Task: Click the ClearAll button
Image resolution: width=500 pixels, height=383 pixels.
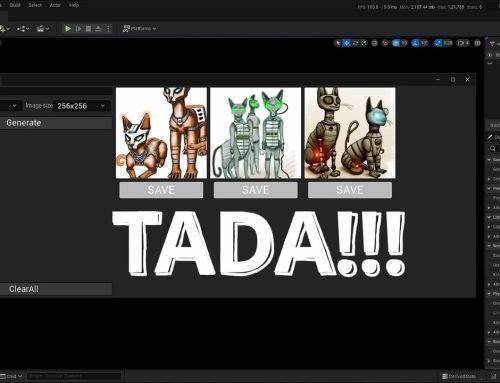Action: point(56,289)
